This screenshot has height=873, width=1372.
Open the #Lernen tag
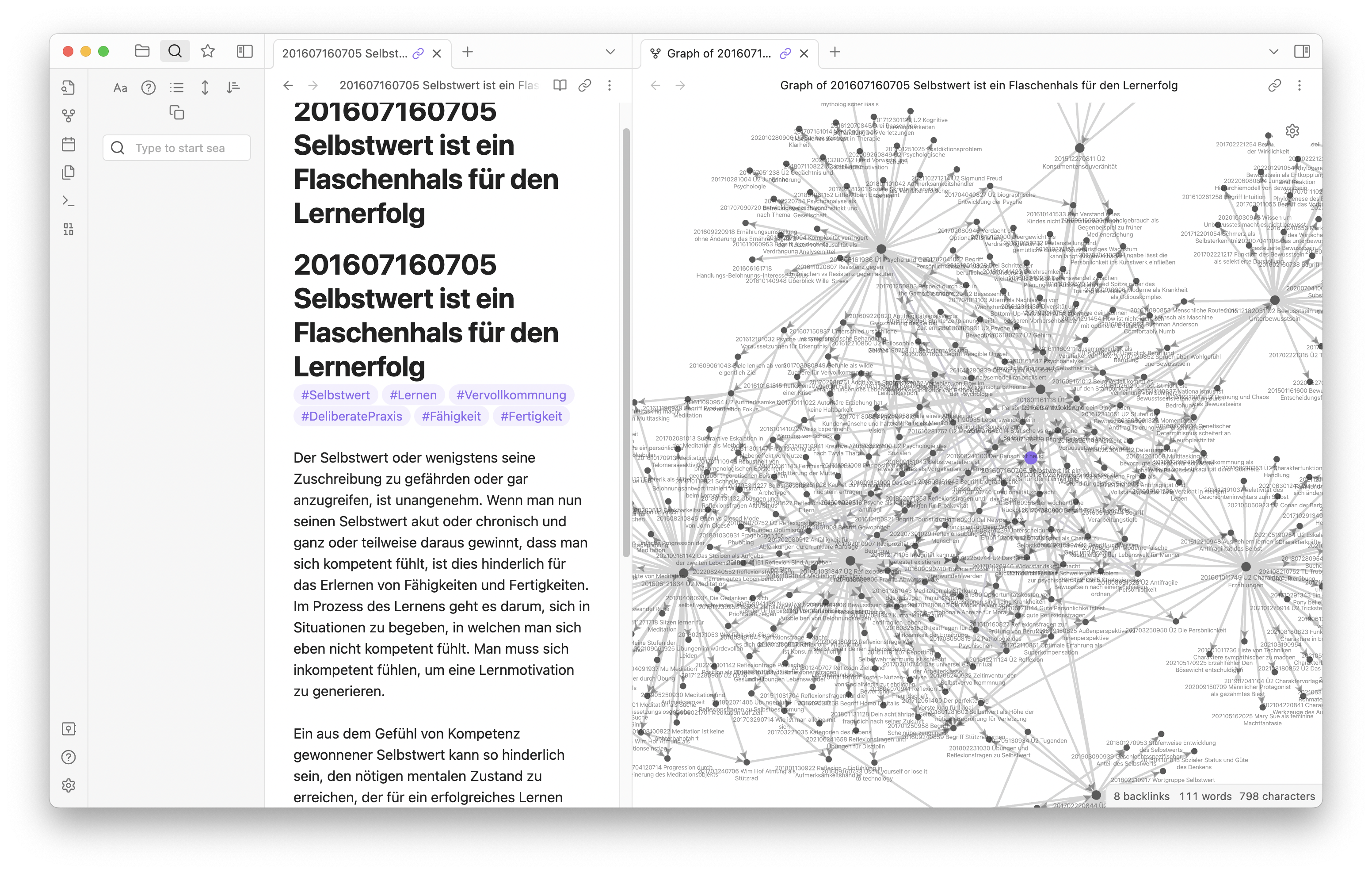point(413,395)
